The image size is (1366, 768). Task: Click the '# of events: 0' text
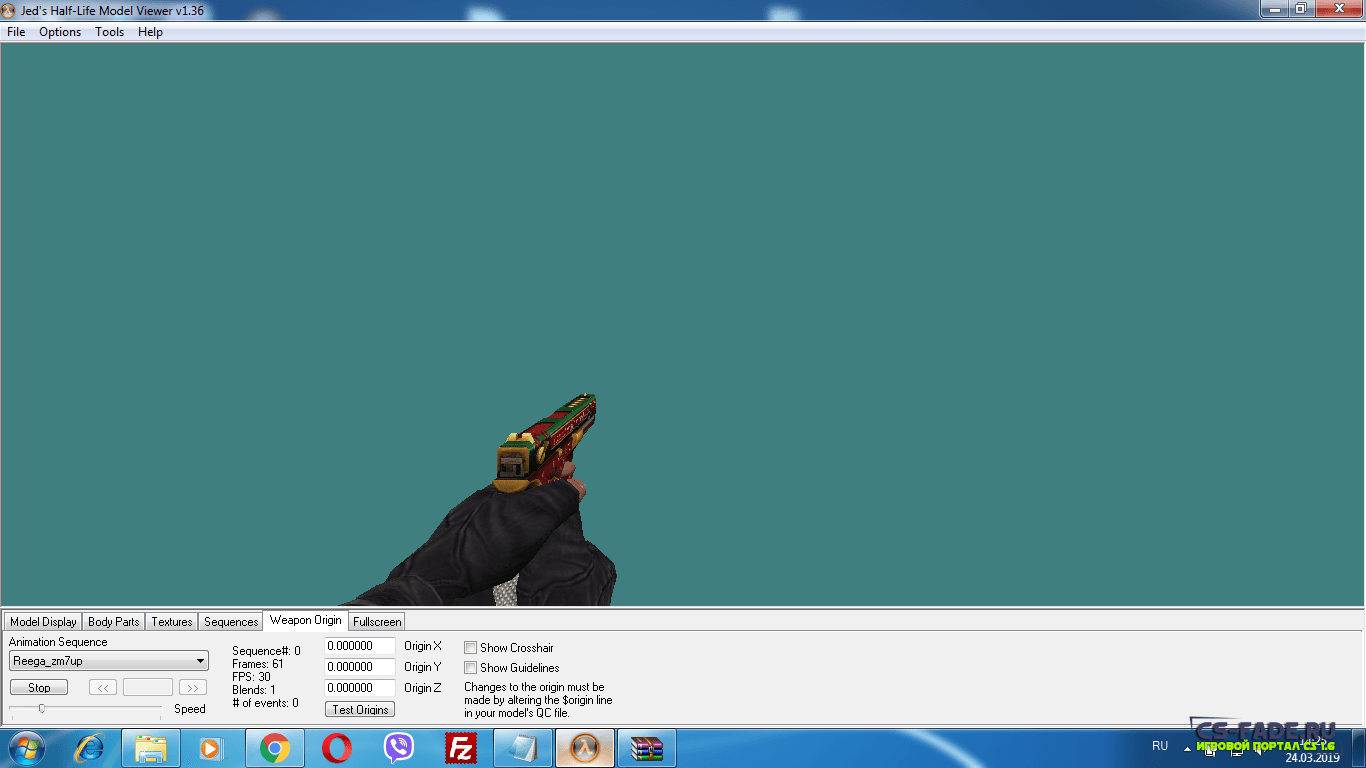tap(265, 703)
